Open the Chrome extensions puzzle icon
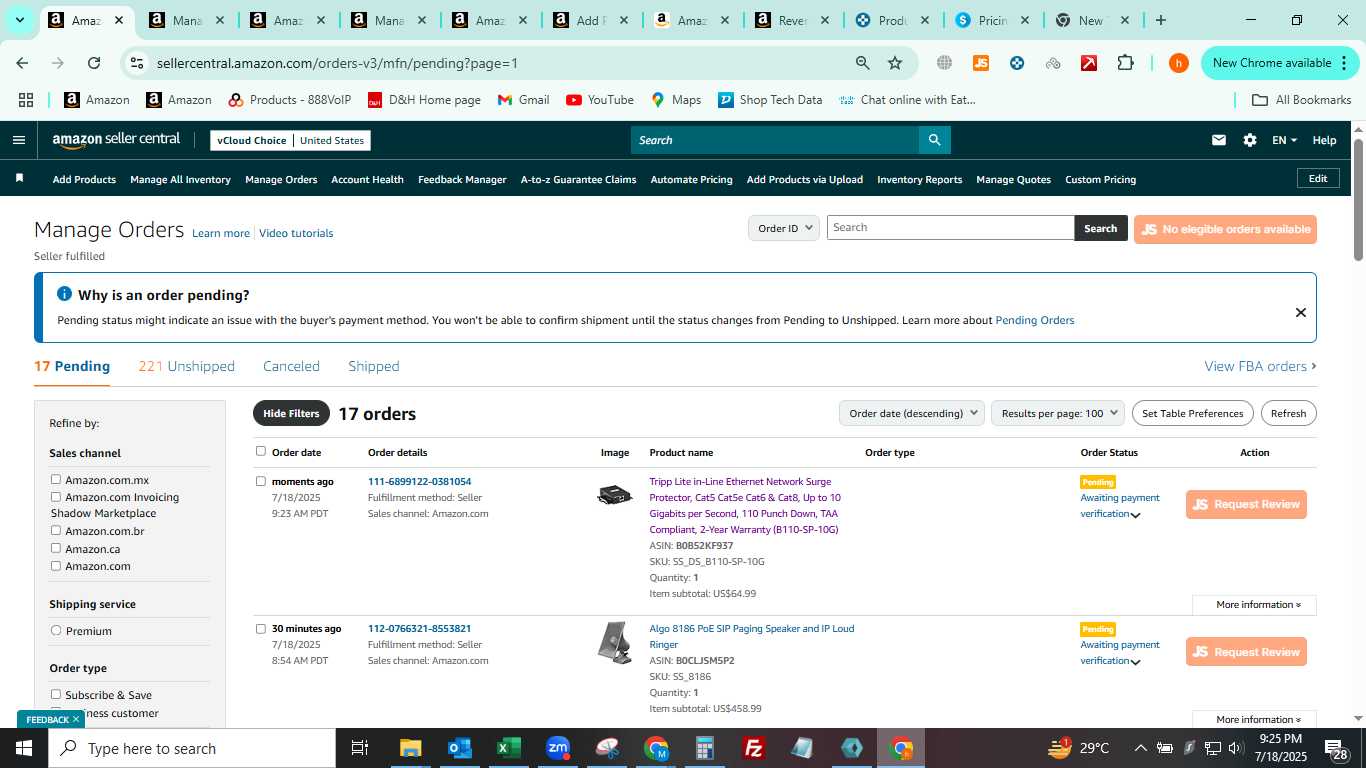 (1125, 63)
